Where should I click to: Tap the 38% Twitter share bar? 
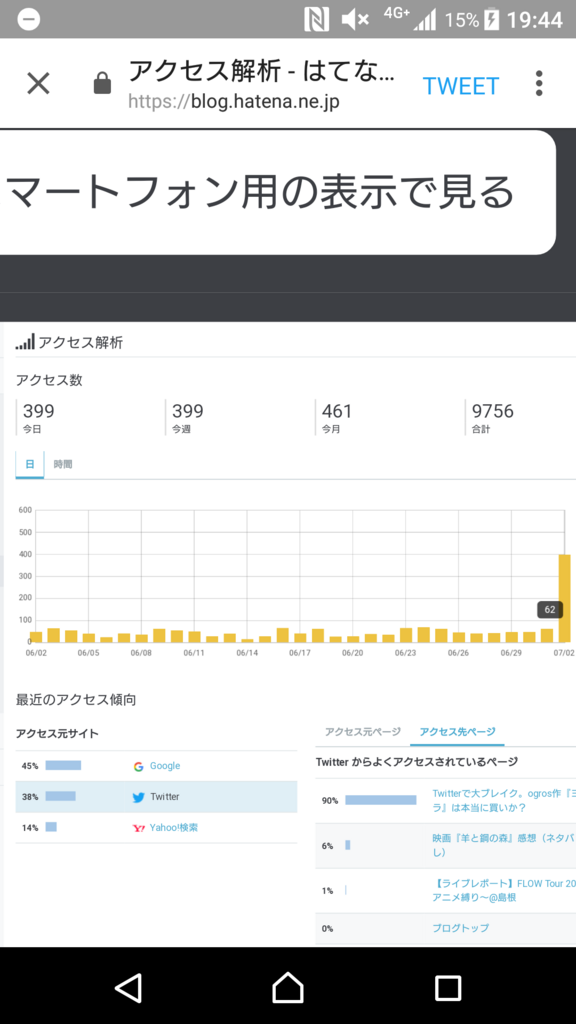[61, 796]
